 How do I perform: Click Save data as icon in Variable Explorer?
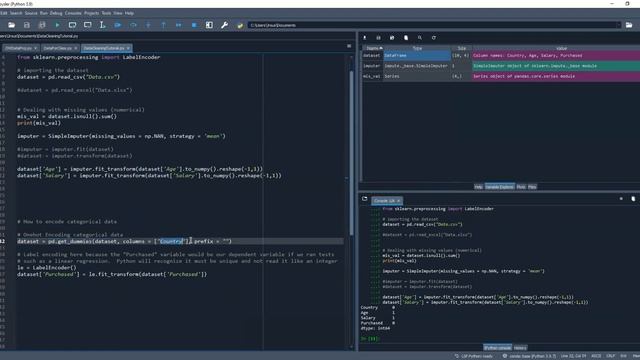tap(392, 38)
